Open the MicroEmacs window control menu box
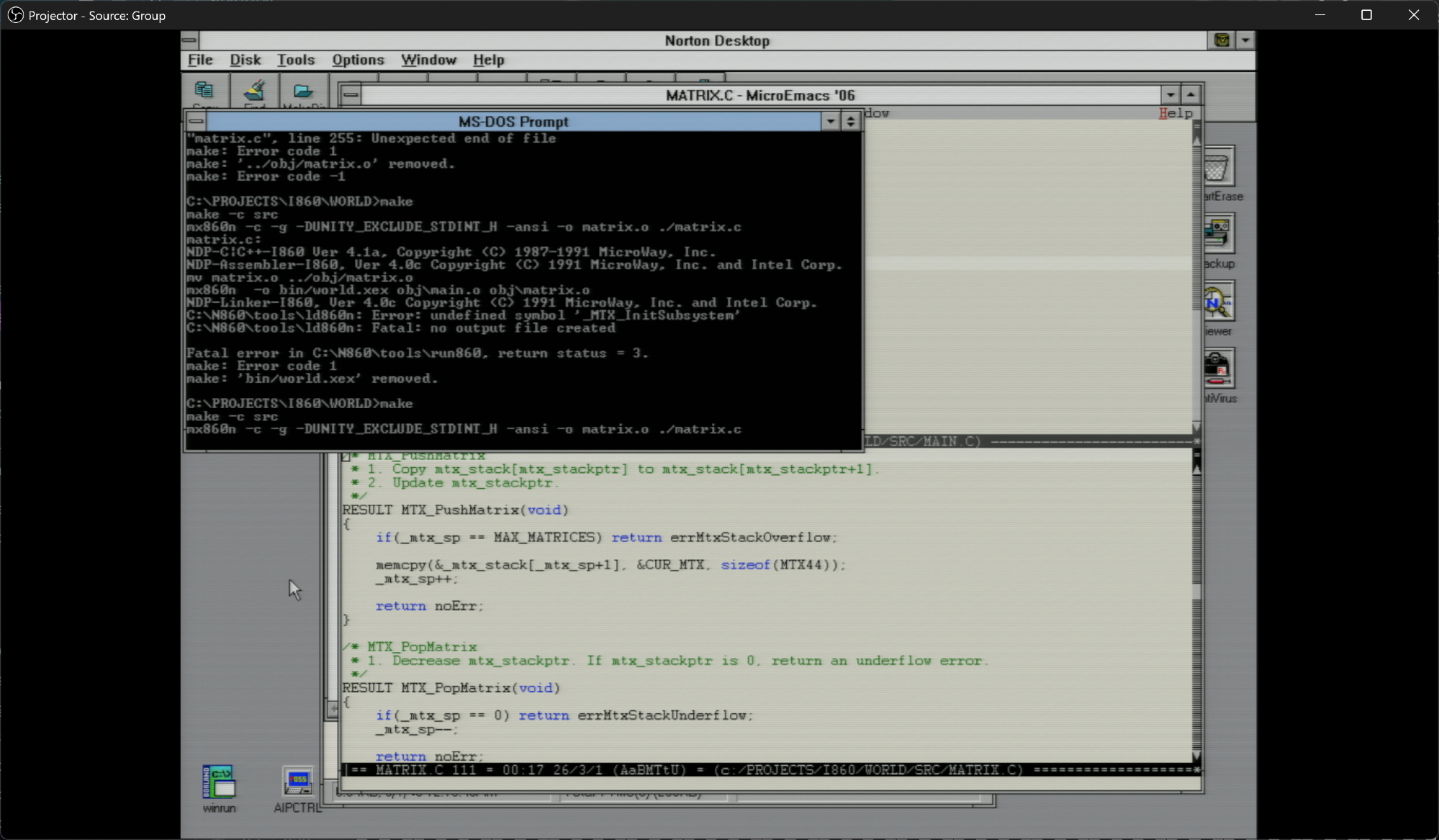Screen dimensions: 1439x840 pyautogui.click(x=351, y=94)
